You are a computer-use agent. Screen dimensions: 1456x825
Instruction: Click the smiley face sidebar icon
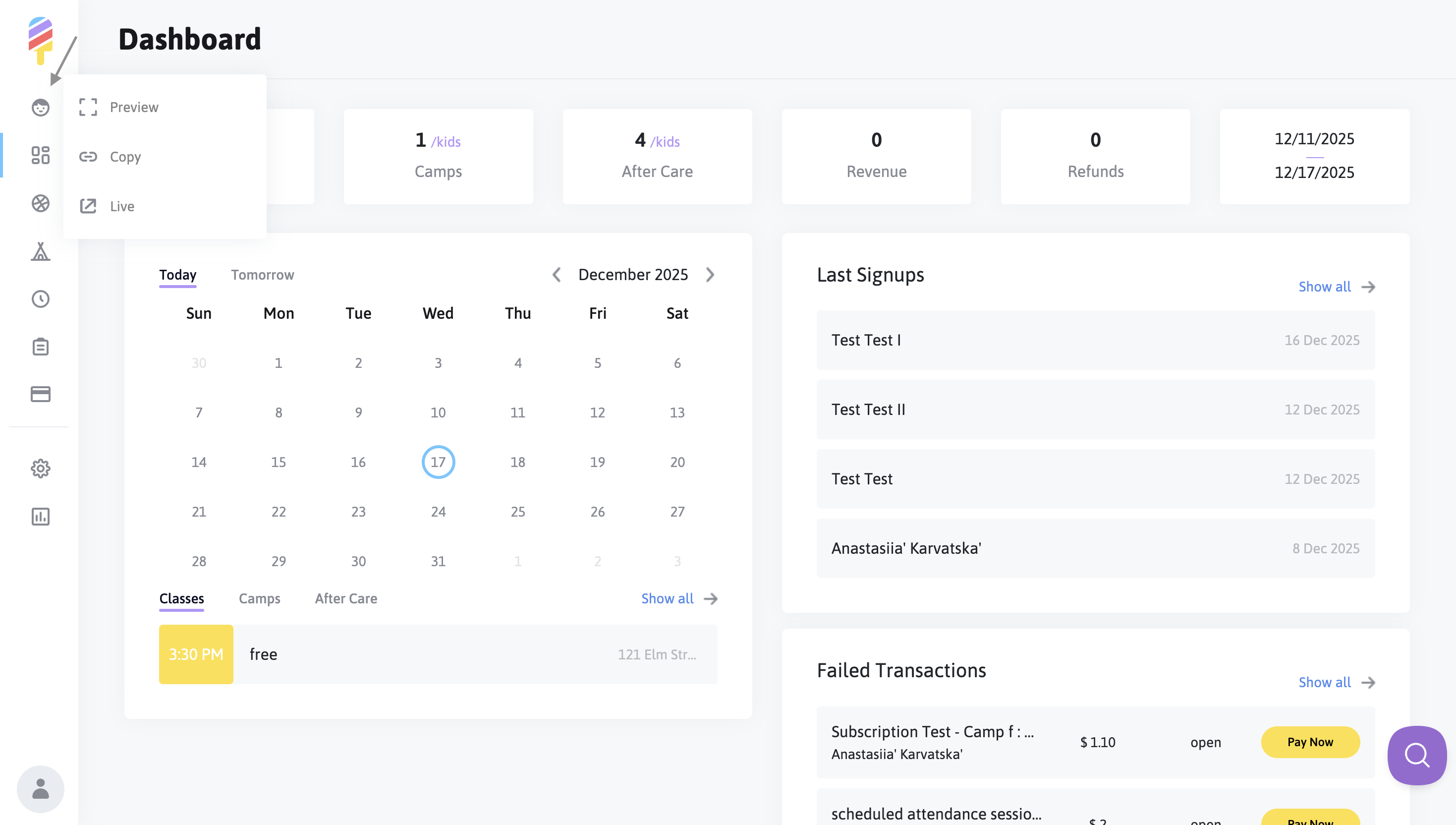(40, 108)
